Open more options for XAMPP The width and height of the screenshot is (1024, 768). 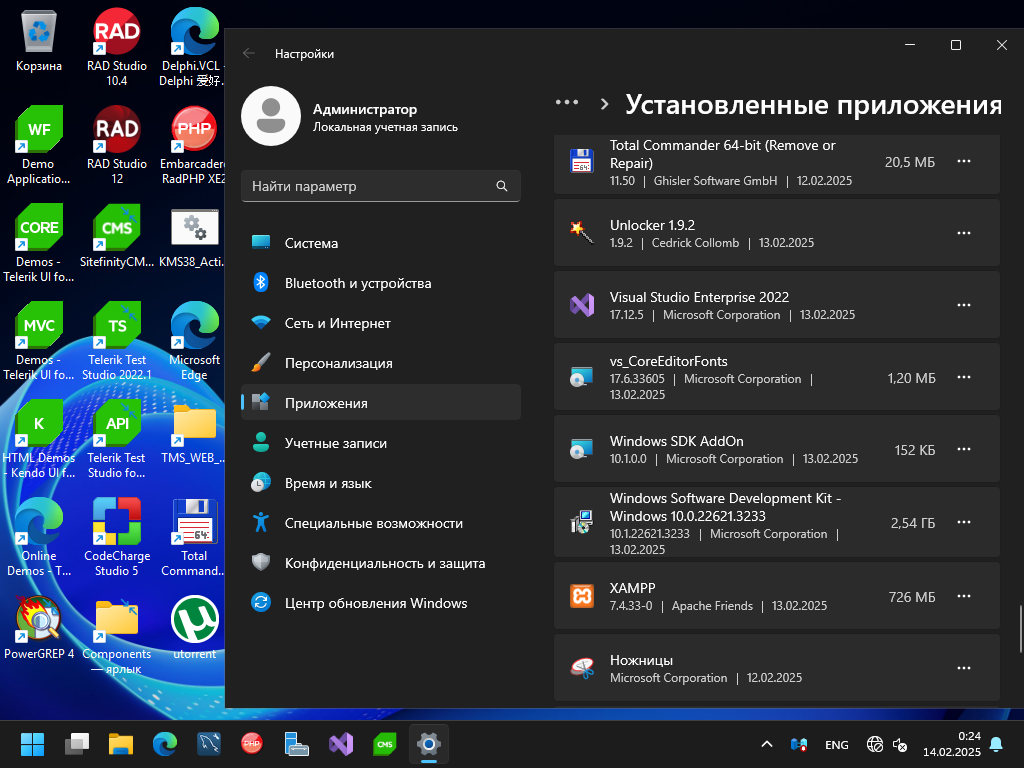point(964,596)
